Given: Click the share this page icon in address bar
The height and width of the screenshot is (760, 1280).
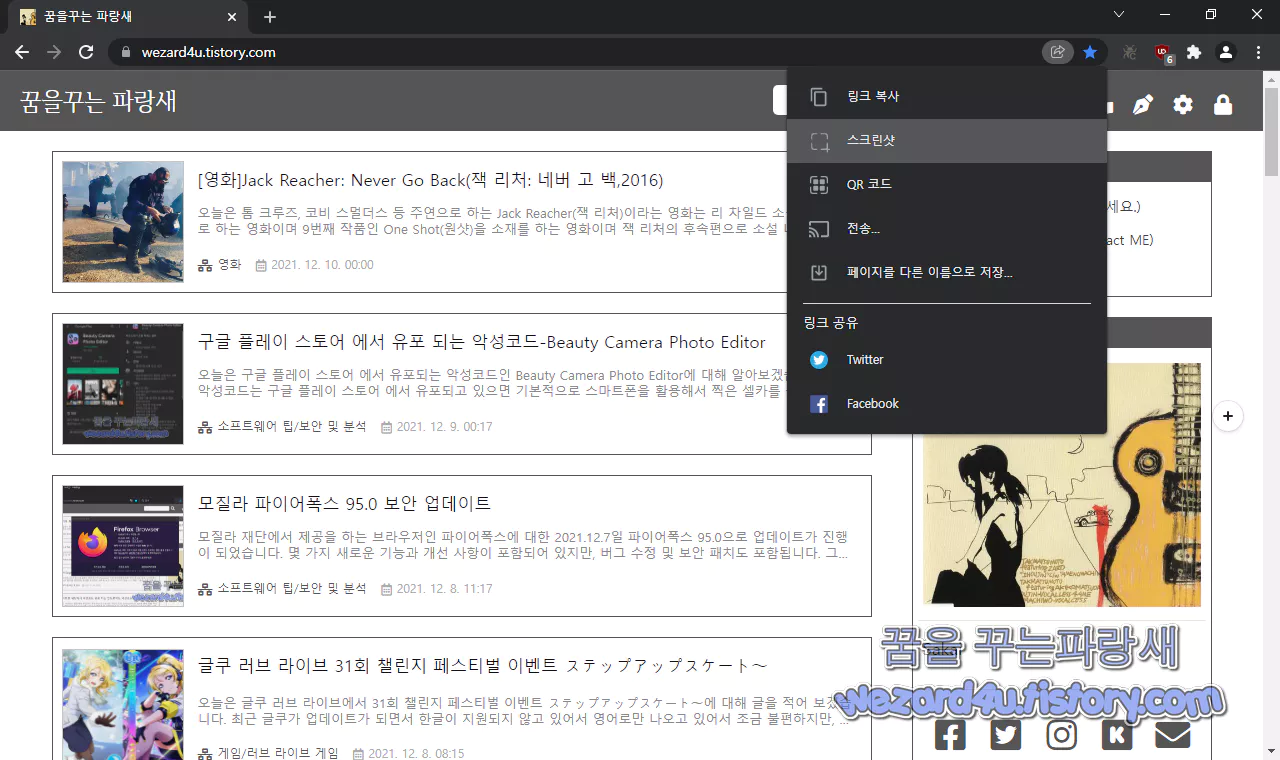Looking at the screenshot, I should point(1057,52).
